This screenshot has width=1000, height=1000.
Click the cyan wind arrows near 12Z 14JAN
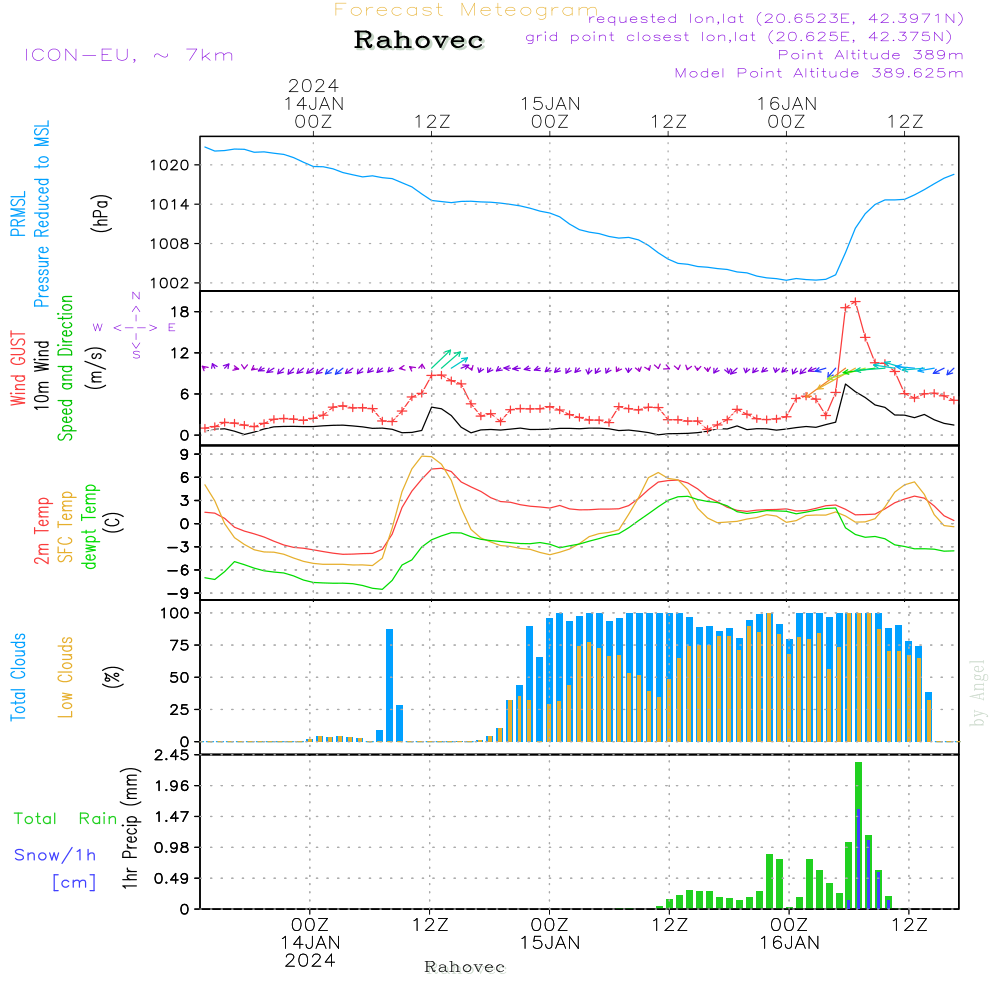click(450, 359)
